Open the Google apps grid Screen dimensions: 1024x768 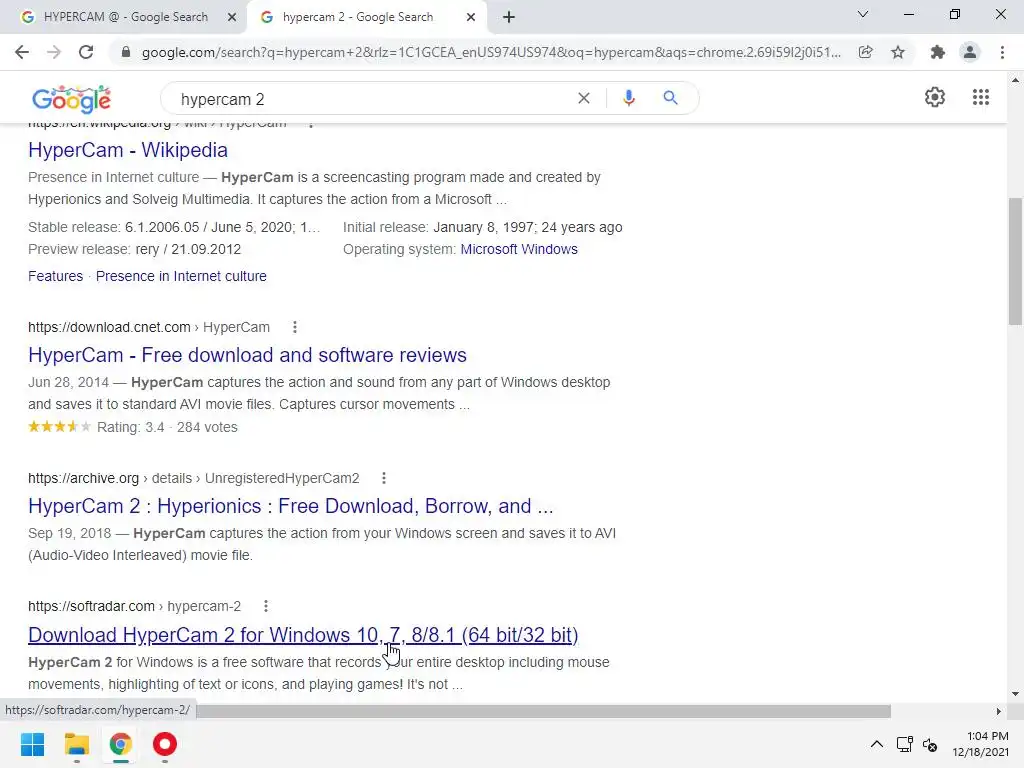pos(981,97)
